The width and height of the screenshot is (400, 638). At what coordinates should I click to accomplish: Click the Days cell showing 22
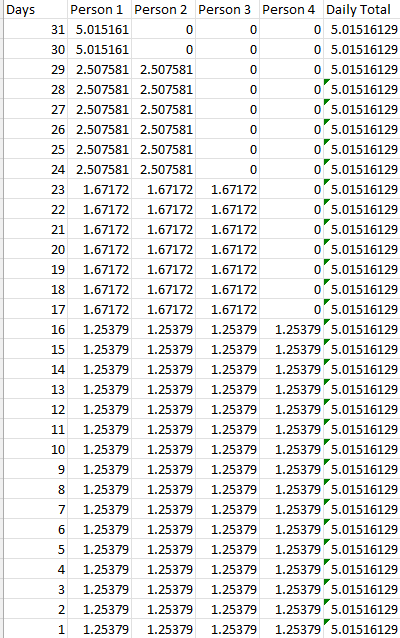click(35, 209)
